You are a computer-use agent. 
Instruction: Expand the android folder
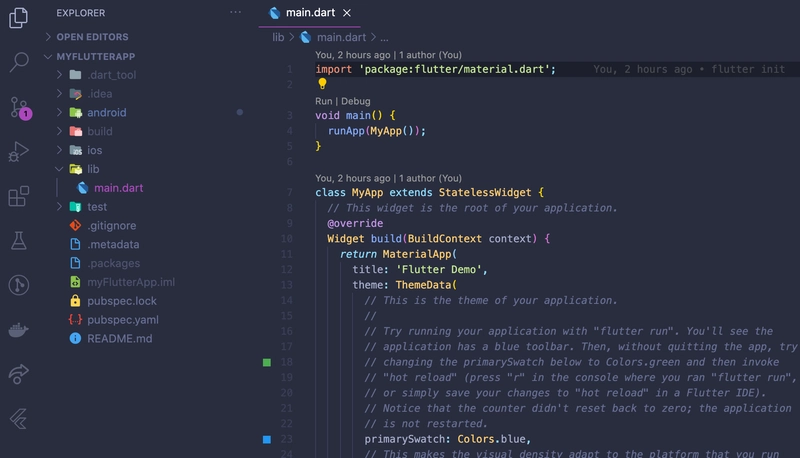coord(106,113)
